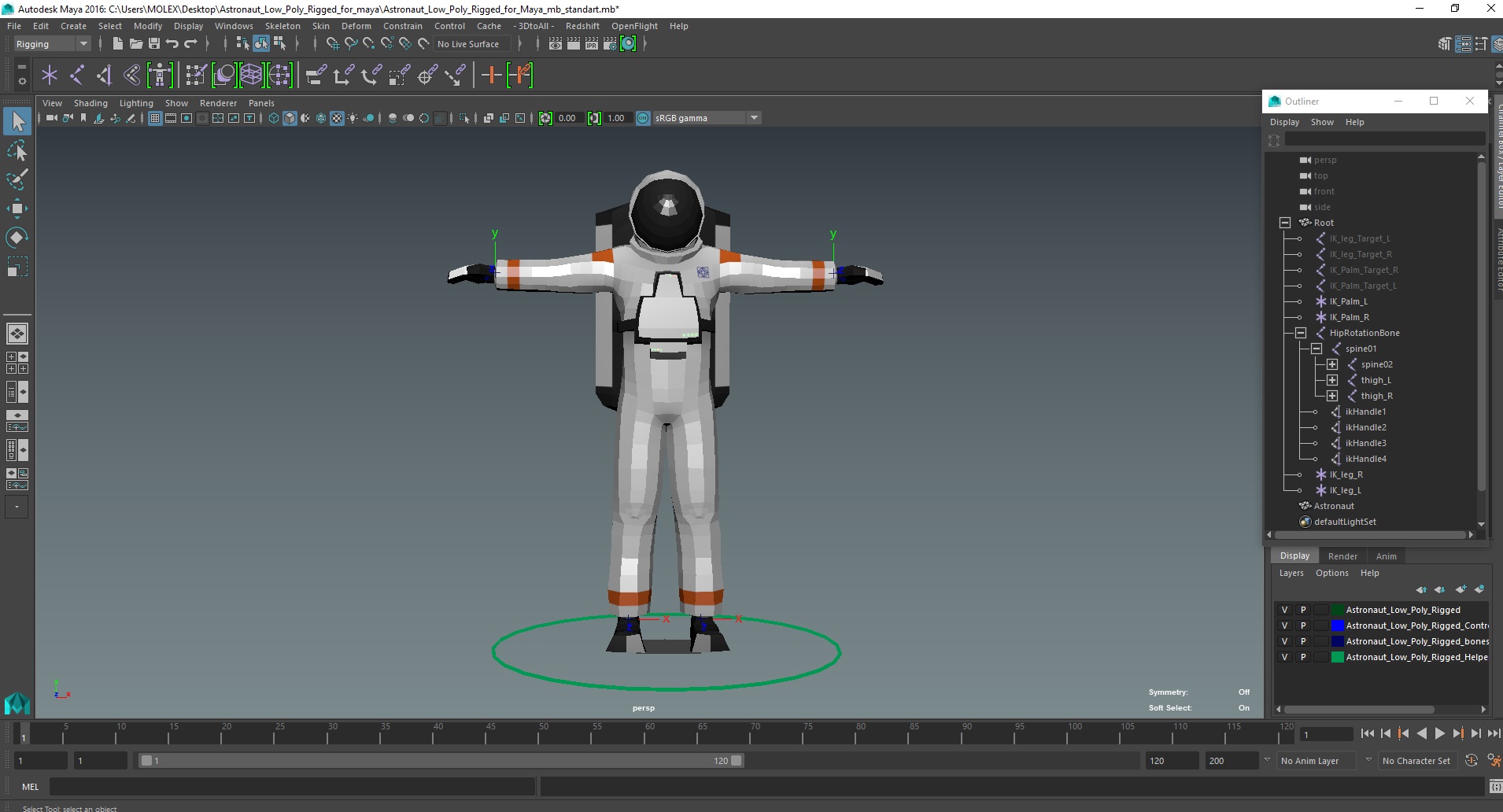Click the Auto Keyframe toggle icon
This screenshot has width=1503, height=812.
click(1472, 760)
